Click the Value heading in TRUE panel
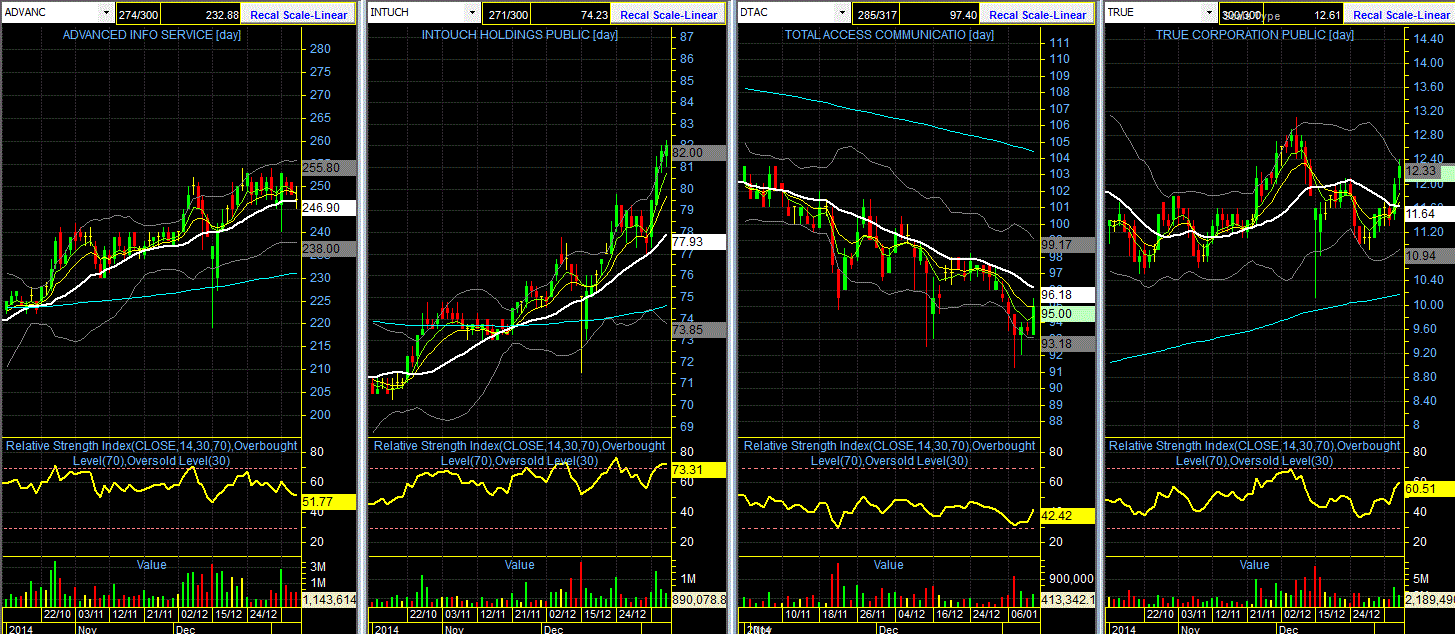Image resolution: width=1455 pixels, height=634 pixels. [1254, 565]
